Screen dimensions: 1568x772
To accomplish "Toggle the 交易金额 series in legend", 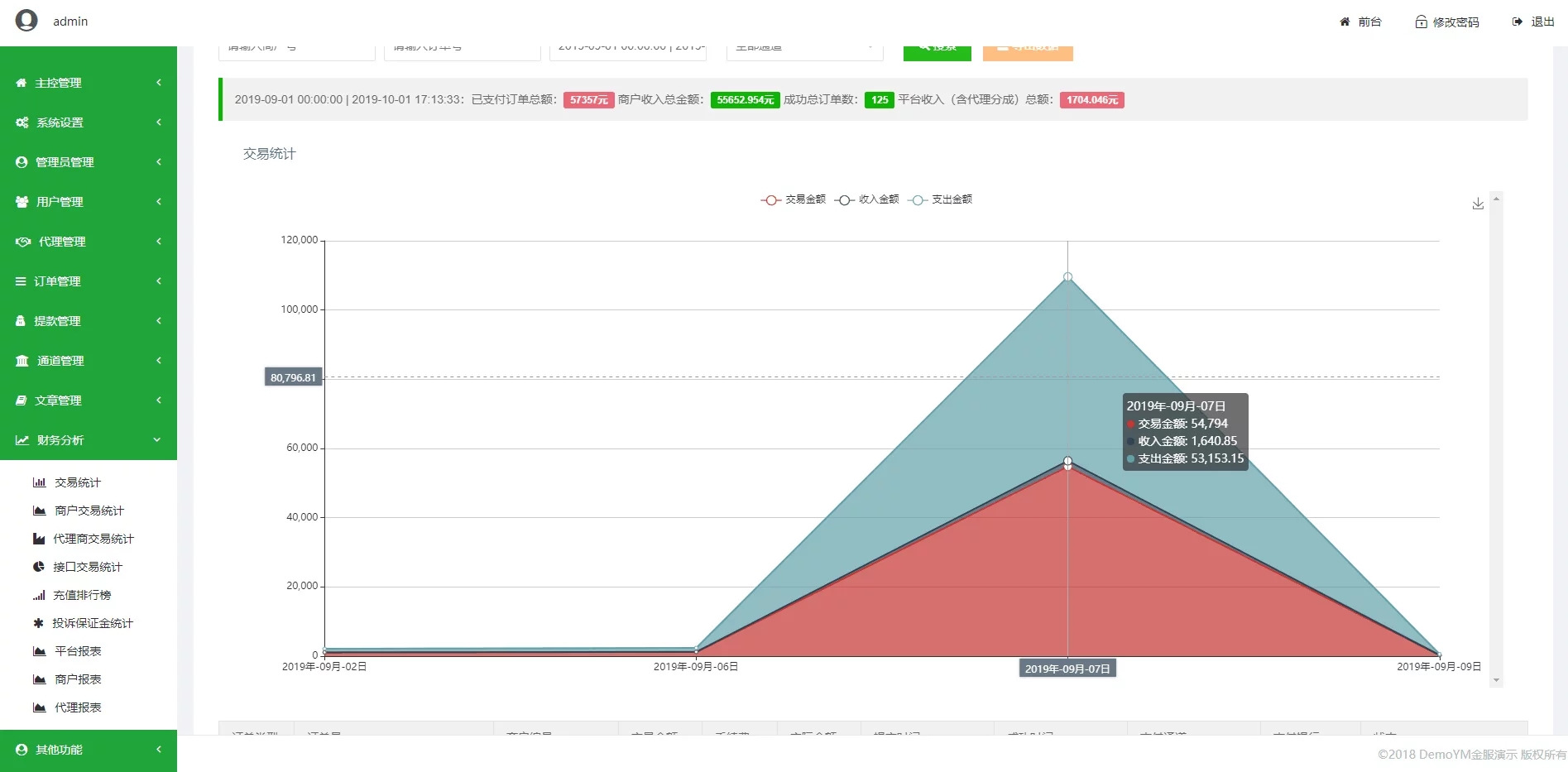I will click(794, 199).
